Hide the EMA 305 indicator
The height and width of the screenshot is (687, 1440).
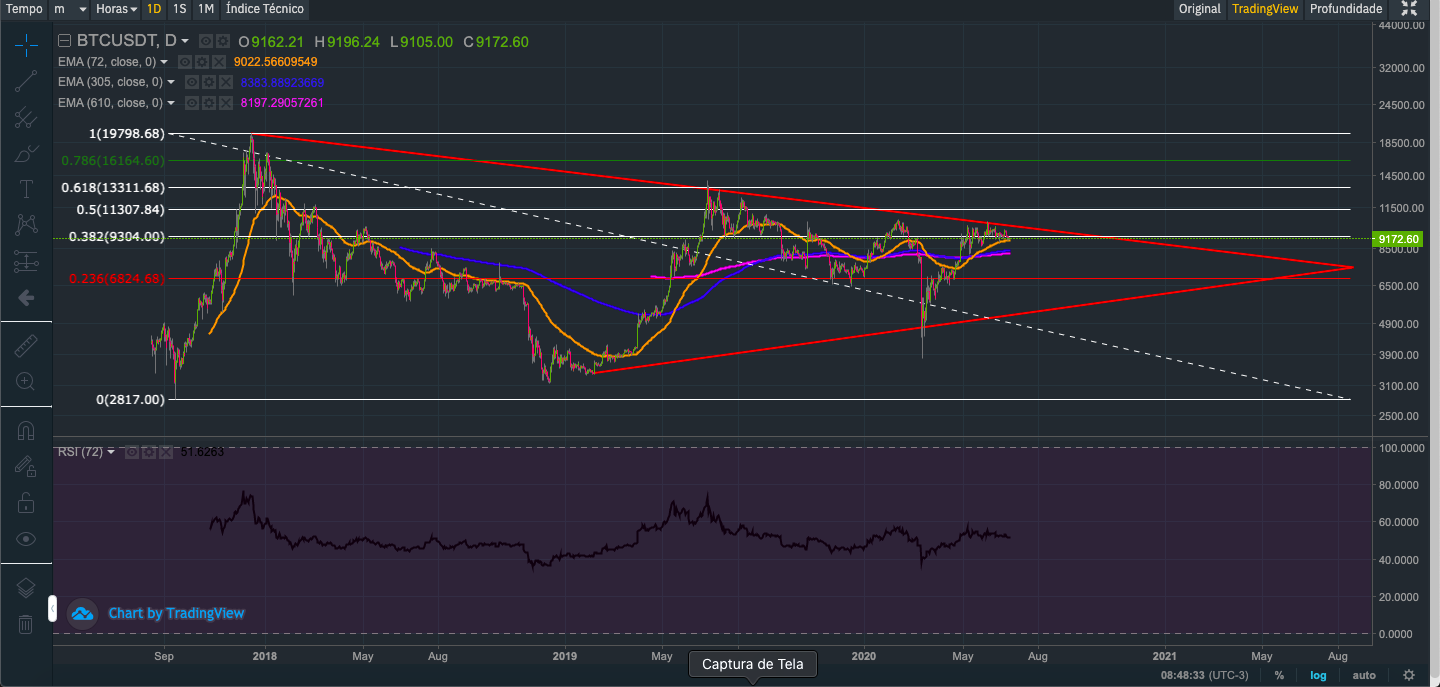192,82
